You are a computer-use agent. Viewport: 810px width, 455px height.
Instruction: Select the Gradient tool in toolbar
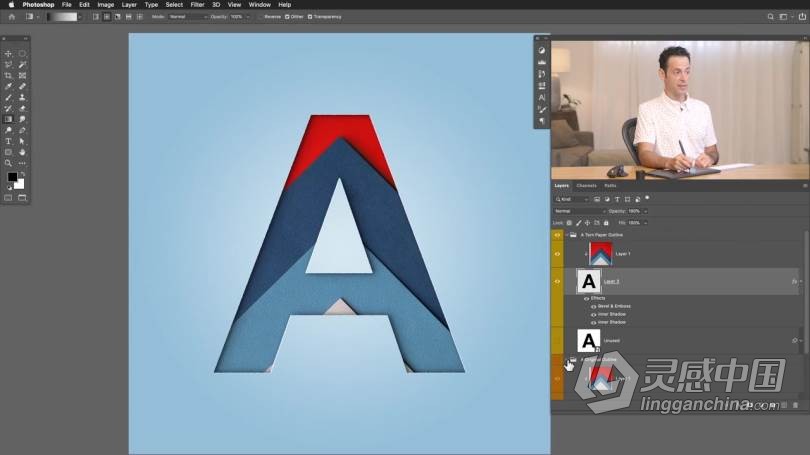point(8,119)
